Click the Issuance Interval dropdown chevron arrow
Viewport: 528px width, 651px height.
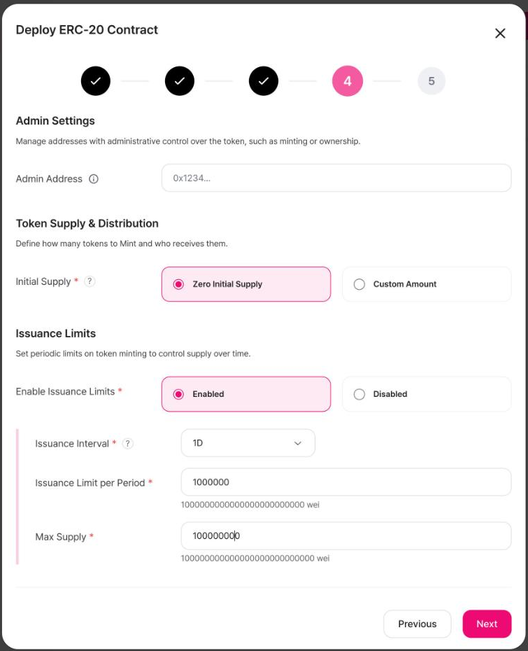tap(298, 443)
